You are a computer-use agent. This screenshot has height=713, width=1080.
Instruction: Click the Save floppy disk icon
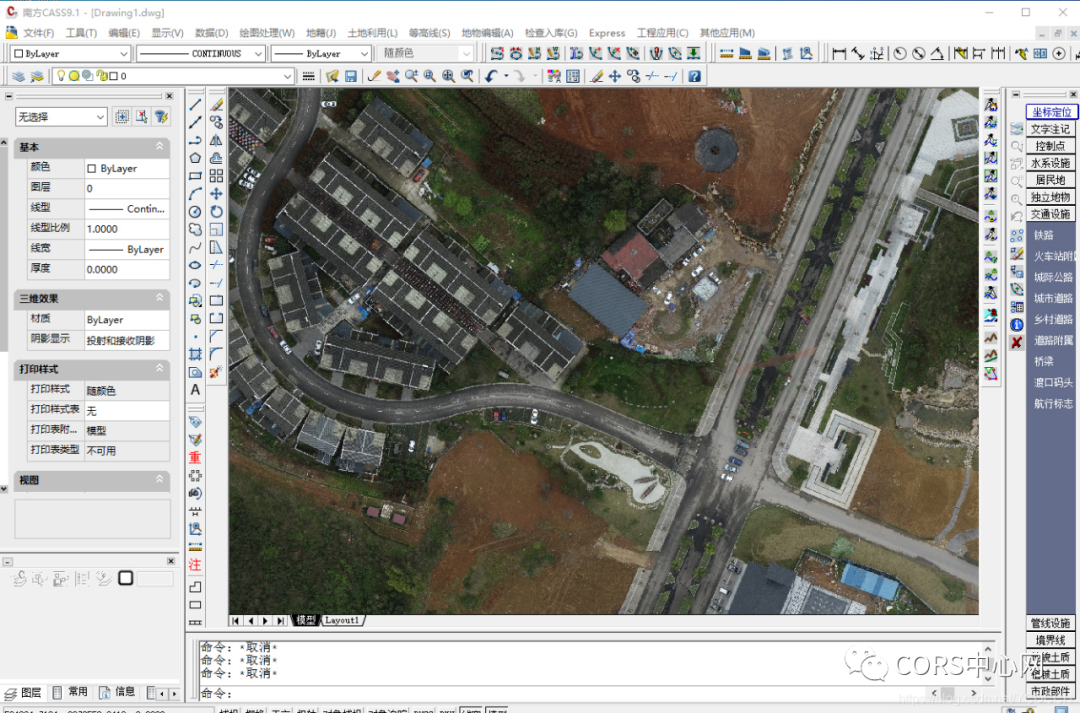click(351, 76)
